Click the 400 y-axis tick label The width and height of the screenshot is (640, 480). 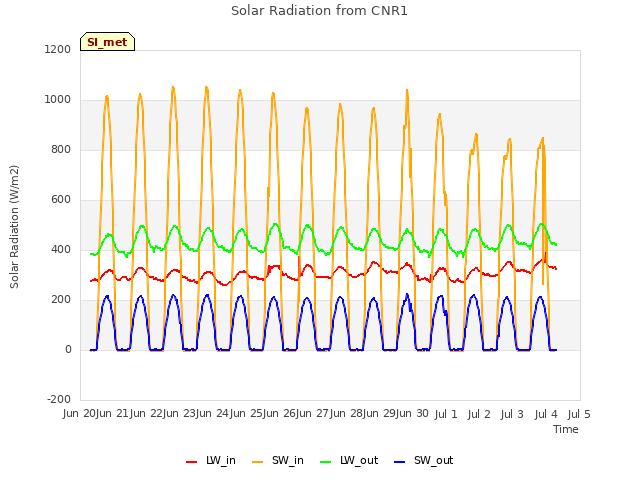tap(61, 249)
